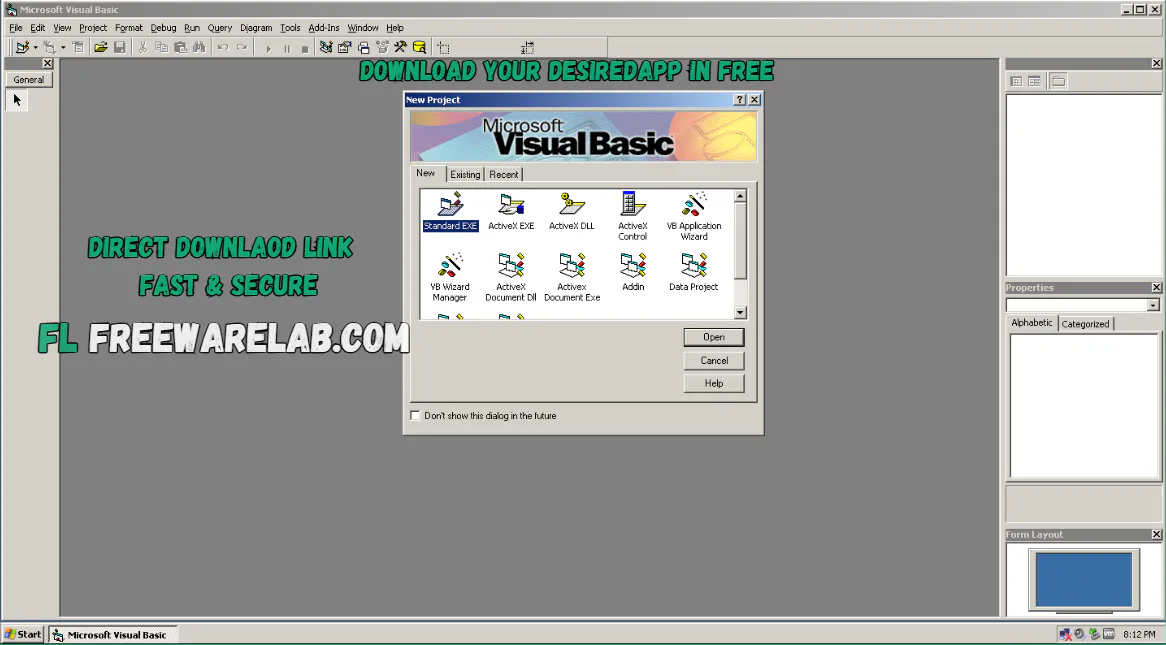Click the View Code icon in Project Explorer
Screen dimensions: 1166x645
pos(1015,81)
